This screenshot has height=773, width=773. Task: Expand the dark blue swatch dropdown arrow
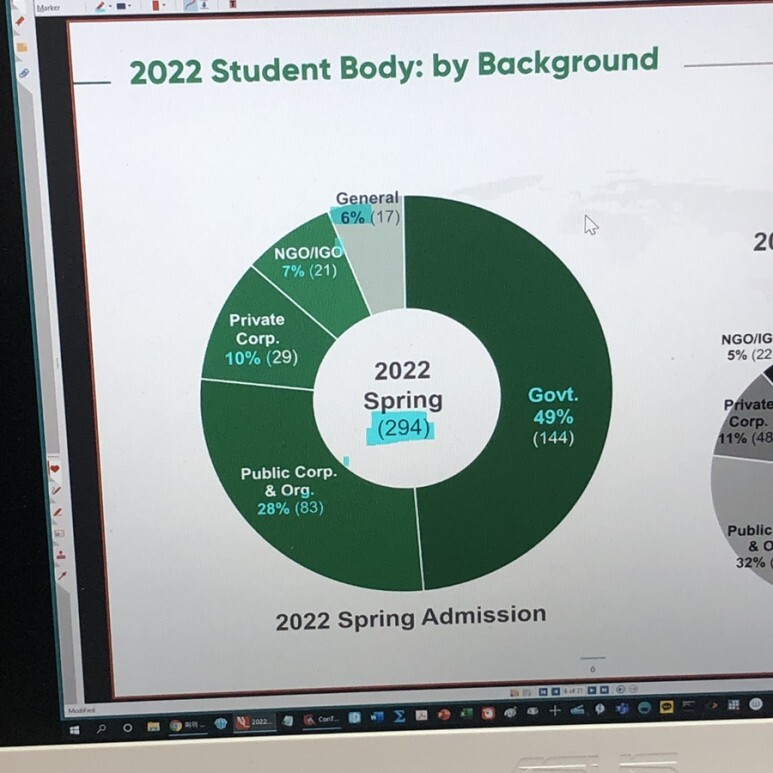pyautogui.click(x=130, y=5)
